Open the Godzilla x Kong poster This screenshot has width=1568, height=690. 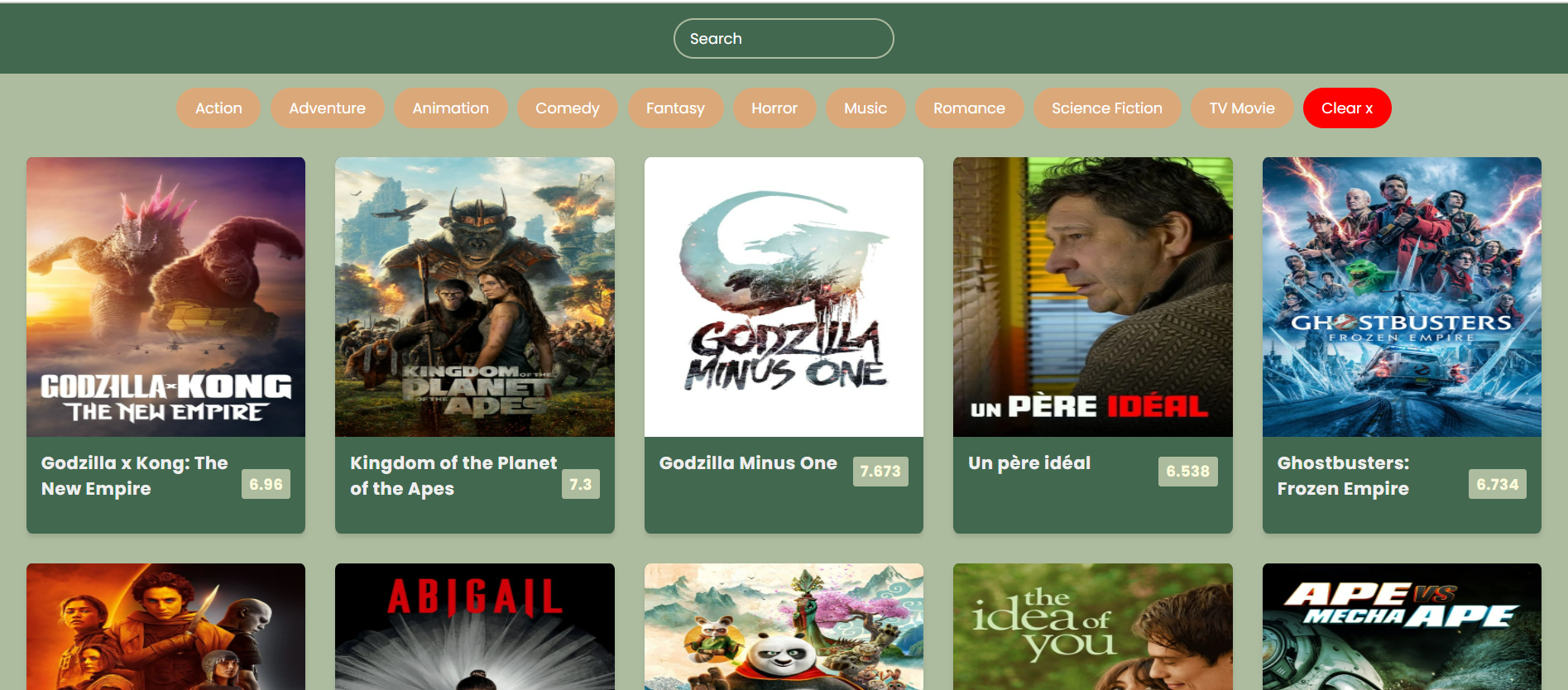[x=165, y=297]
